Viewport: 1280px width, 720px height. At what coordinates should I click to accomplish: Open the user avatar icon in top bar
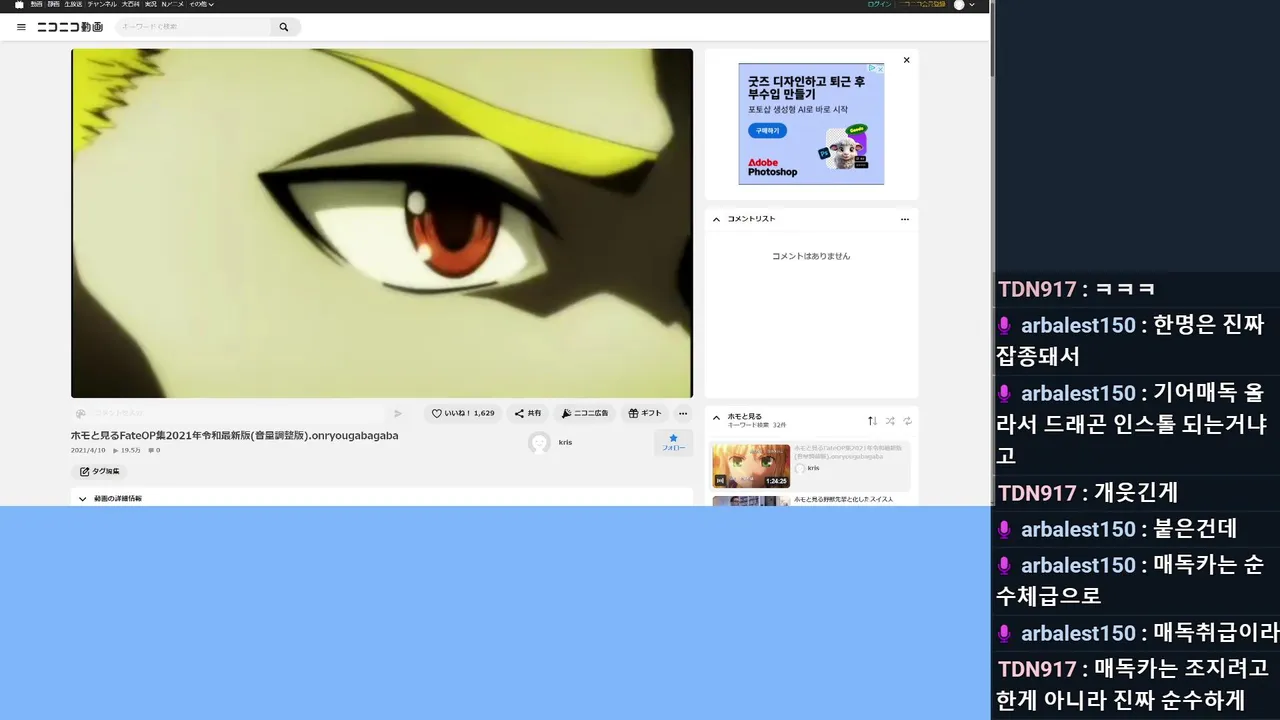click(959, 4)
